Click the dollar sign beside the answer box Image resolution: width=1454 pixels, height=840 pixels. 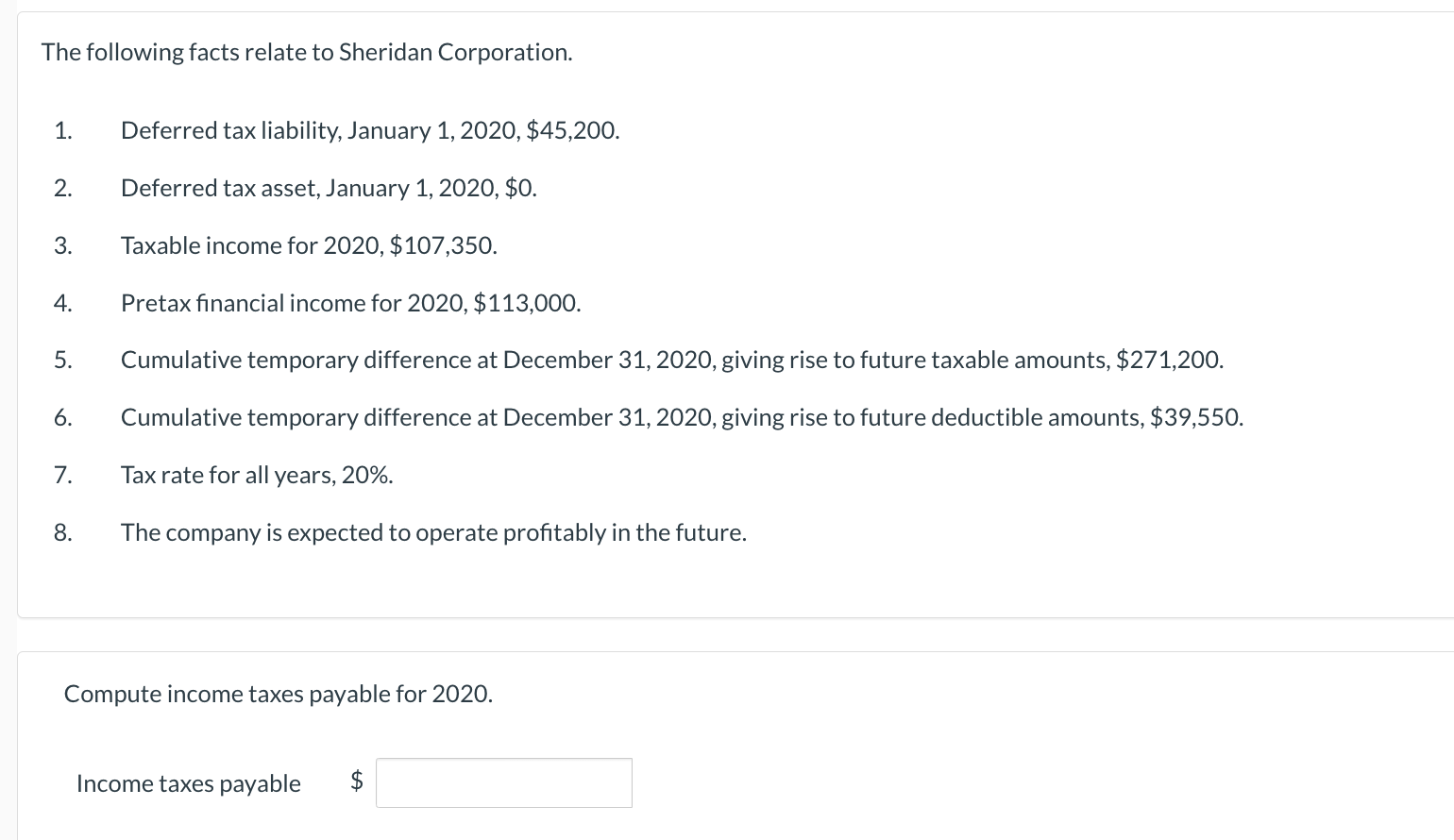(x=357, y=781)
